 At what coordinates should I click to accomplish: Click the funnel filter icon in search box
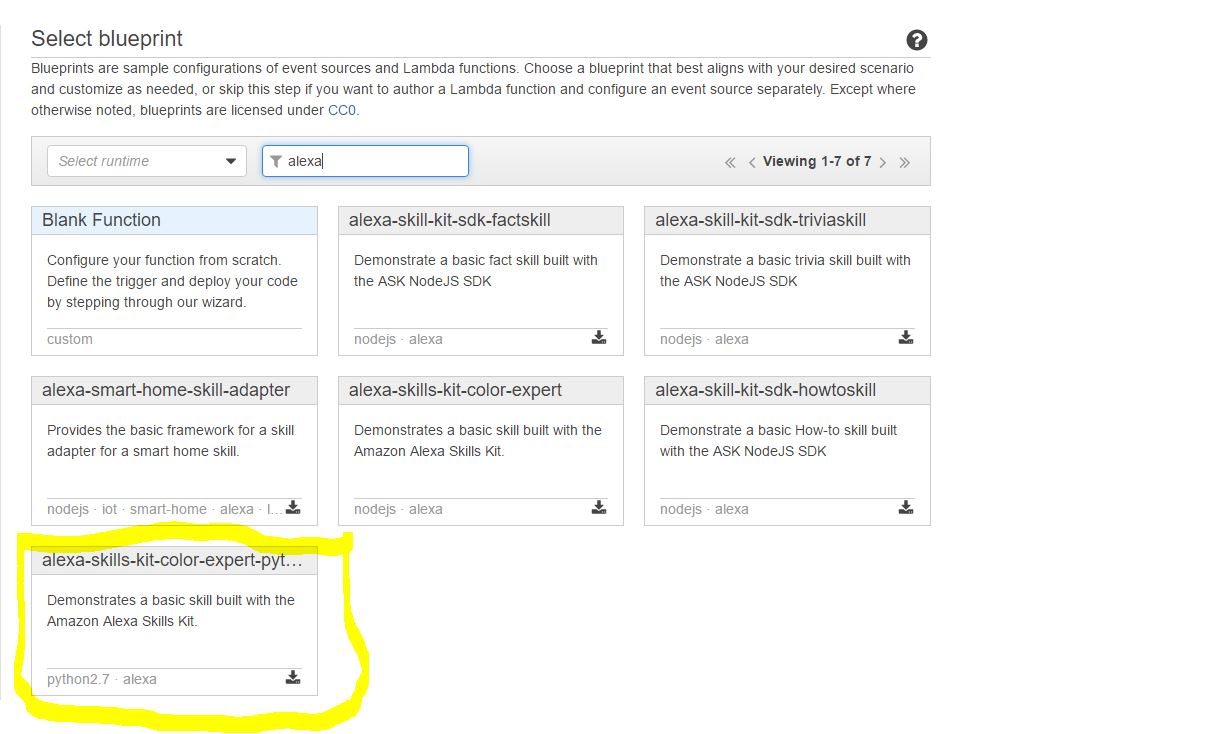point(276,161)
